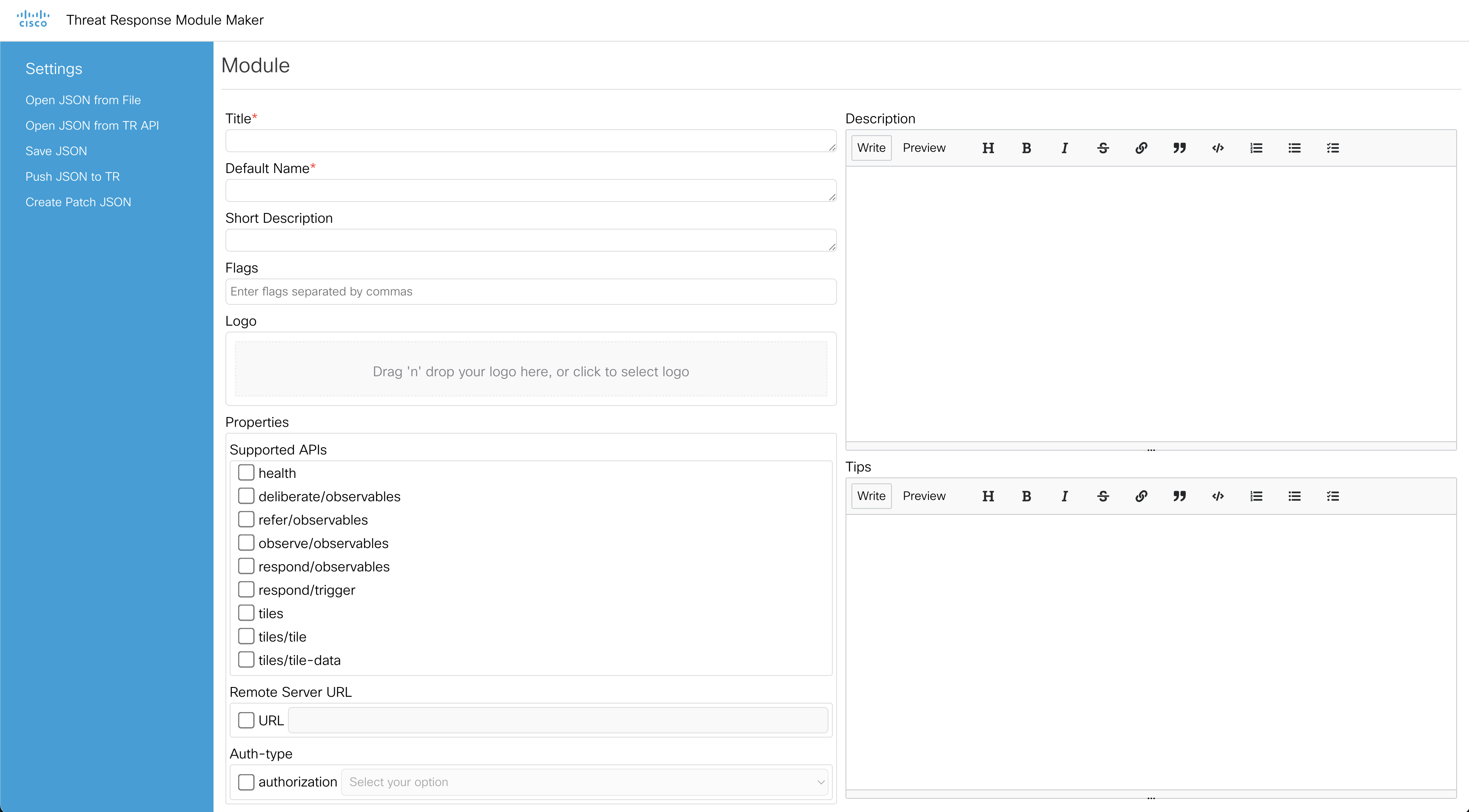Click Save JSON in the sidebar
This screenshot has height=812, width=1469.
pos(56,150)
